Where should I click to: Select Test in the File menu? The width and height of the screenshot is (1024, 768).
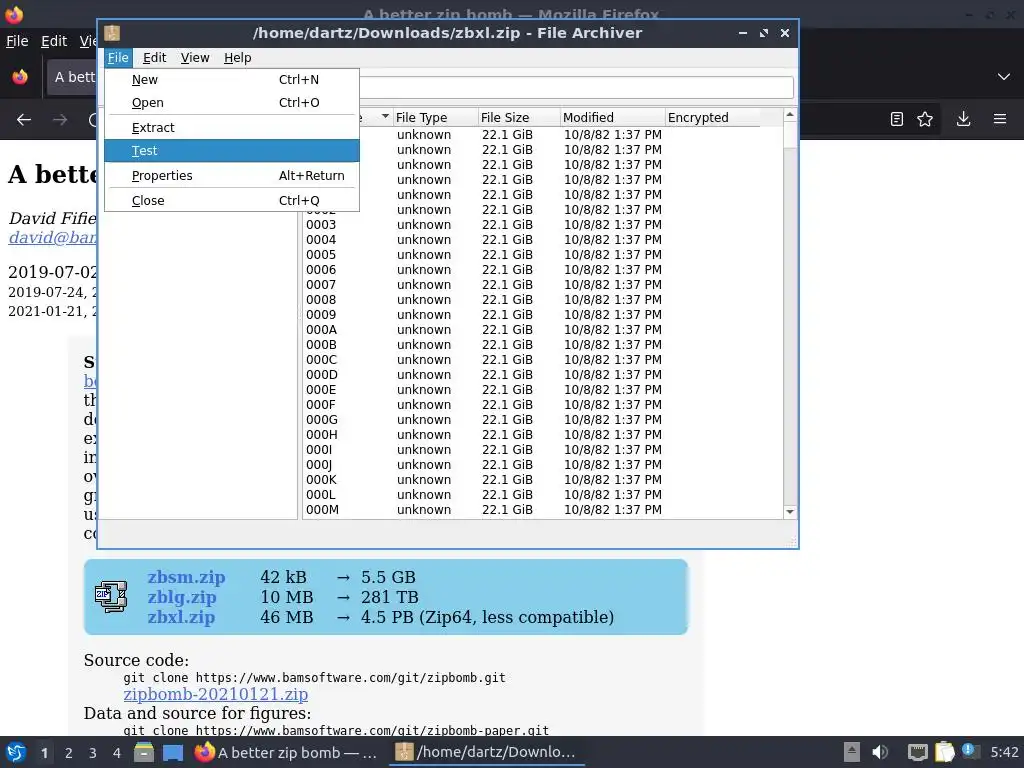click(232, 151)
